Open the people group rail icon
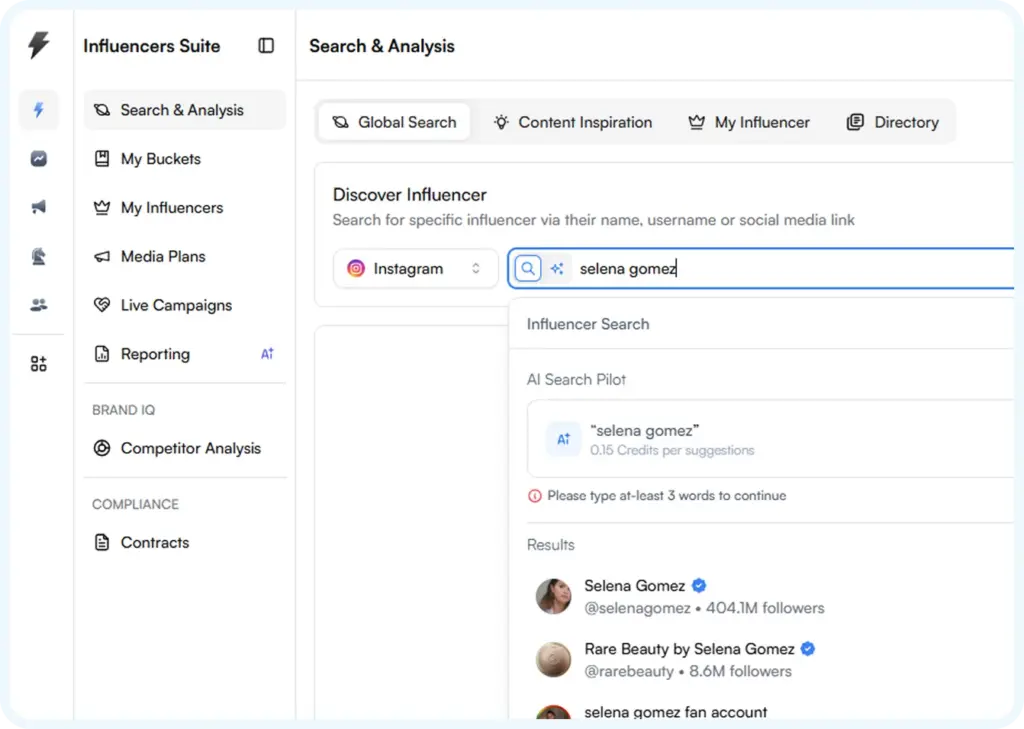 39,304
